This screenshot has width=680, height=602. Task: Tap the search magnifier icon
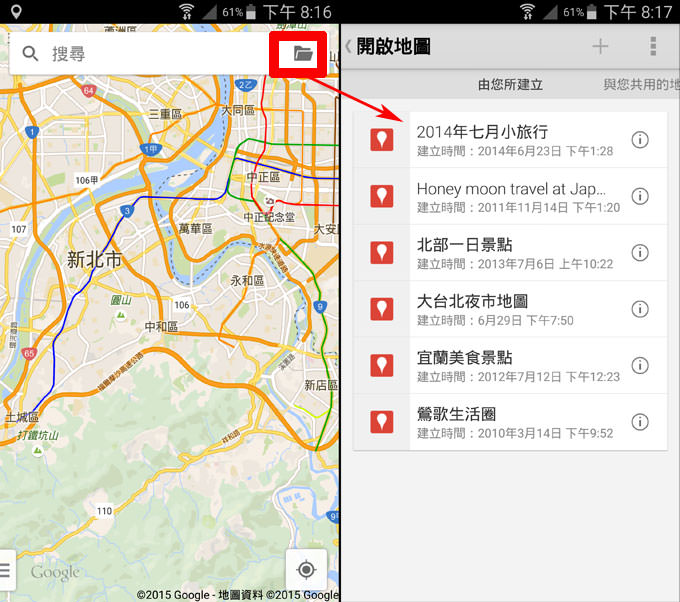(x=30, y=54)
